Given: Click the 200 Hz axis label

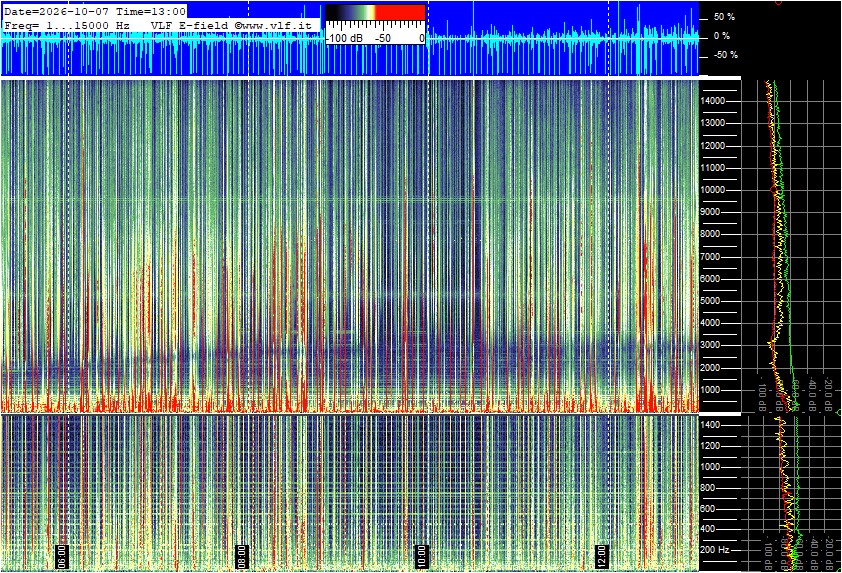Looking at the screenshot, I should click(714, 550).
